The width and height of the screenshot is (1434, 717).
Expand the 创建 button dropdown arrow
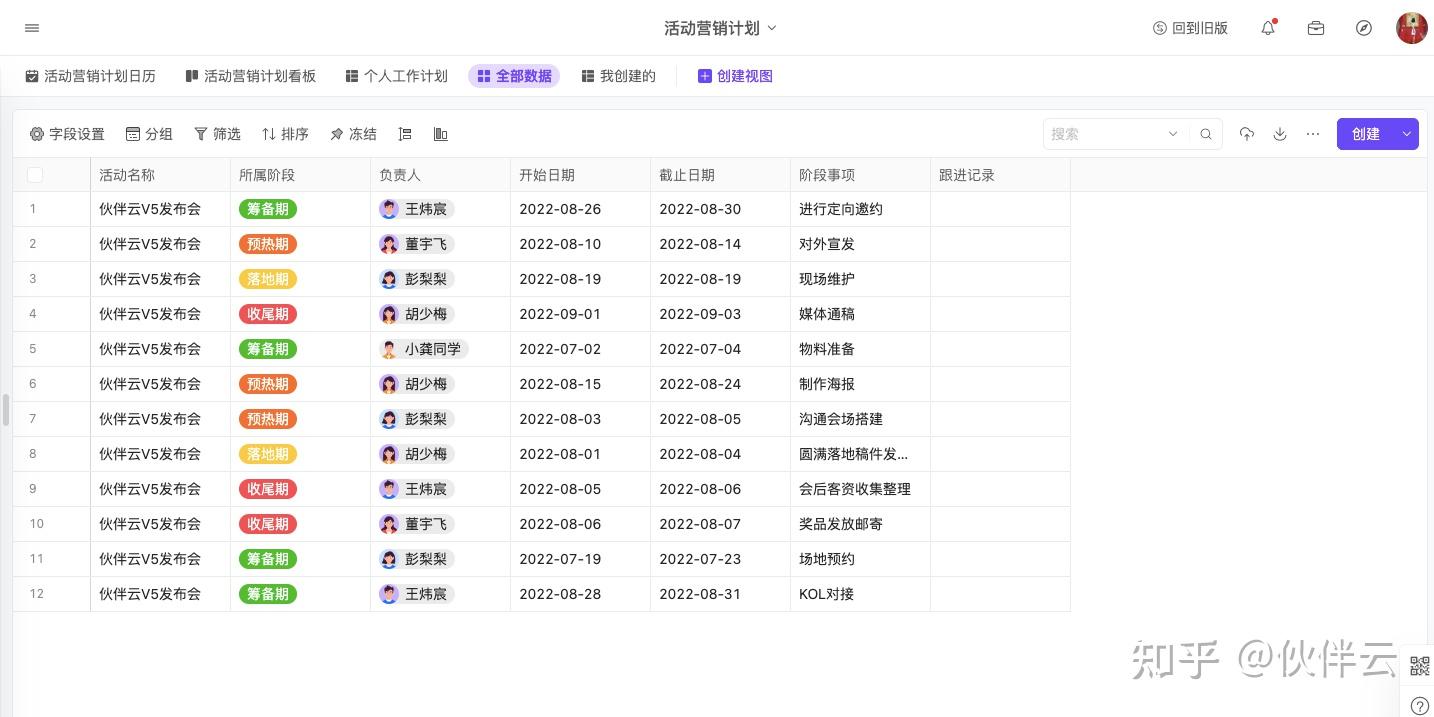(1407, 134)
